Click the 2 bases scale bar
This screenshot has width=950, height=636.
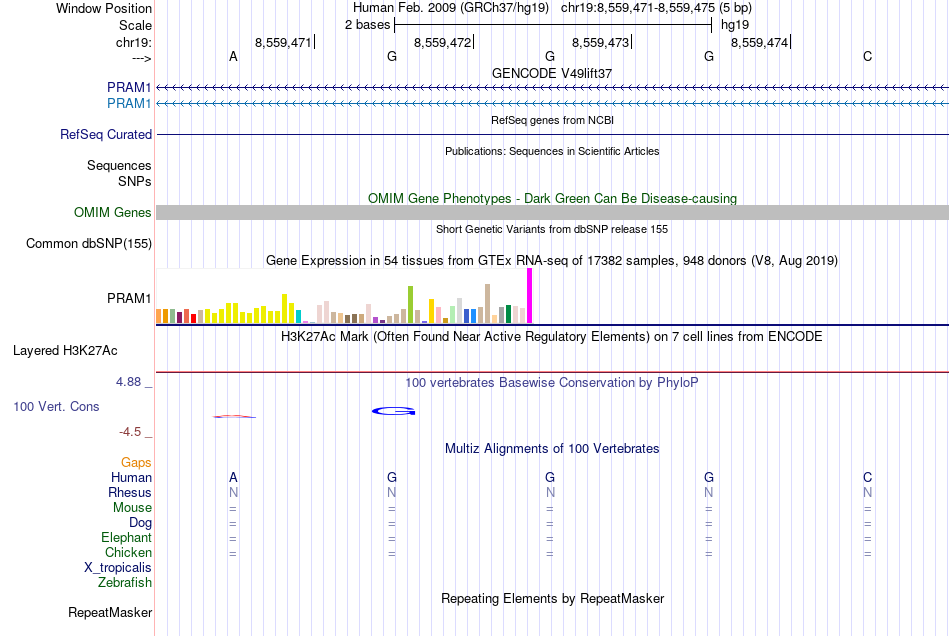click(553, 25)
